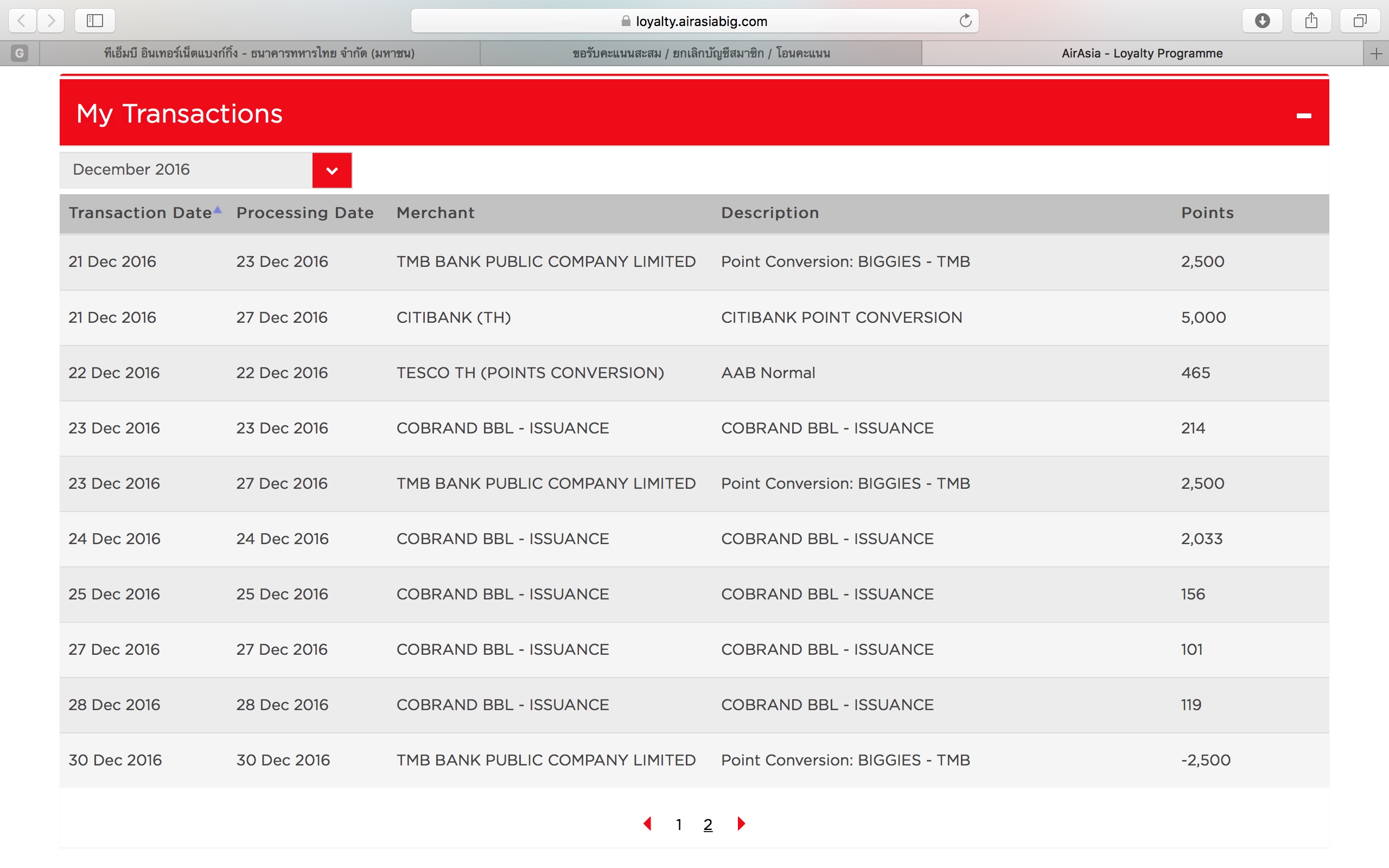Viewport: 1389px width, 868px height.
Task: Click the 119 points value
Action: 1191,704
